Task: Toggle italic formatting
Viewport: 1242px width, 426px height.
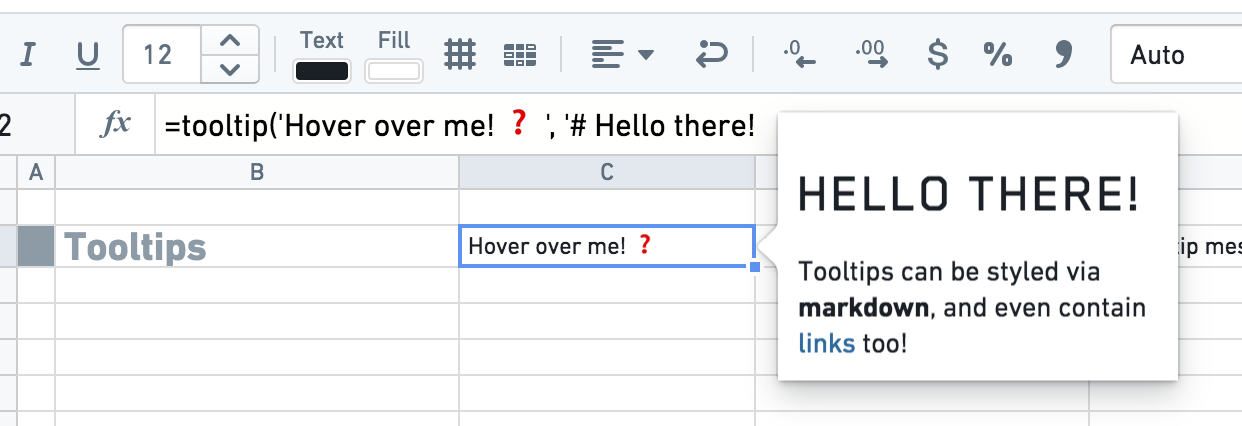Action: [28, 55]
